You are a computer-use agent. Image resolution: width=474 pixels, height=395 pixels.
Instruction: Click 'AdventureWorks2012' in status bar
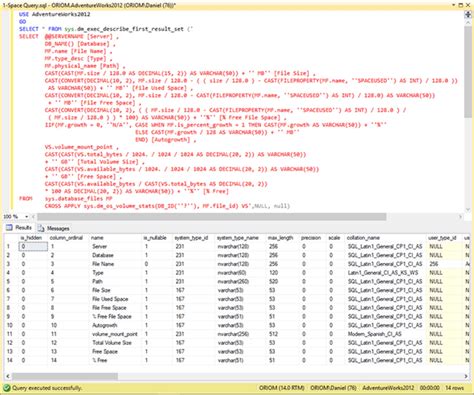(388, 388)
